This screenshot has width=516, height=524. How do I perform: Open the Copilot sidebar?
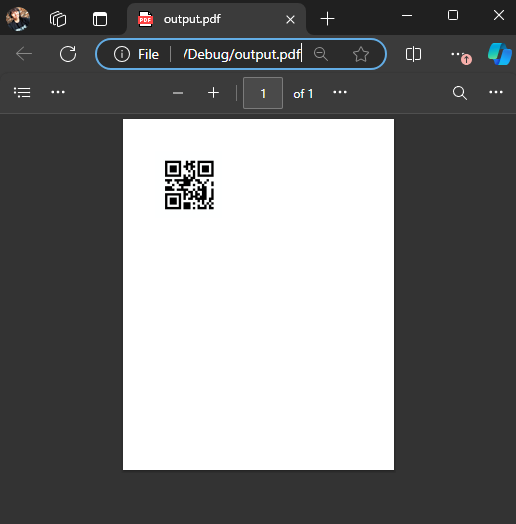(500, 54)
